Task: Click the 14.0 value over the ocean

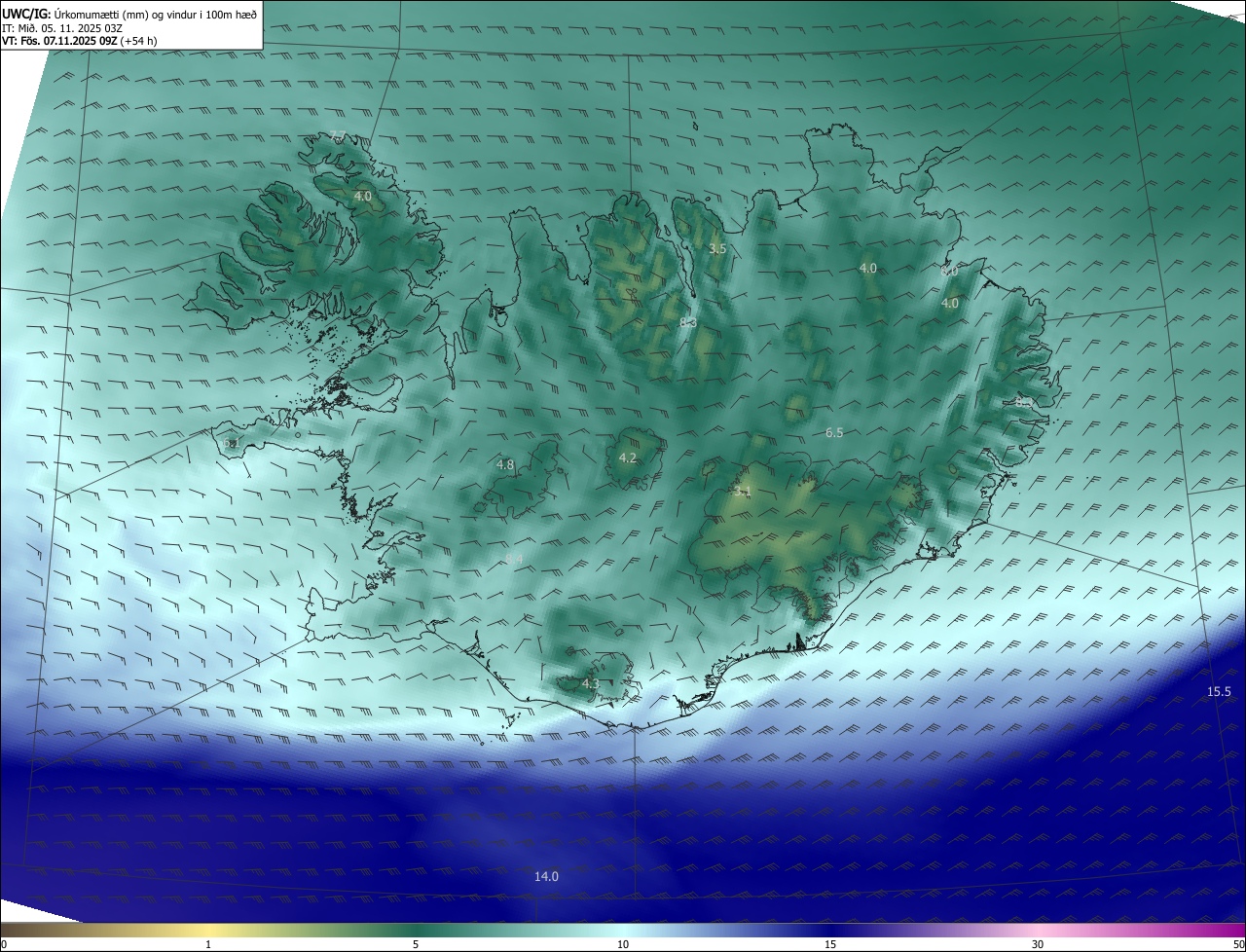Action: [x=546, y=876]
